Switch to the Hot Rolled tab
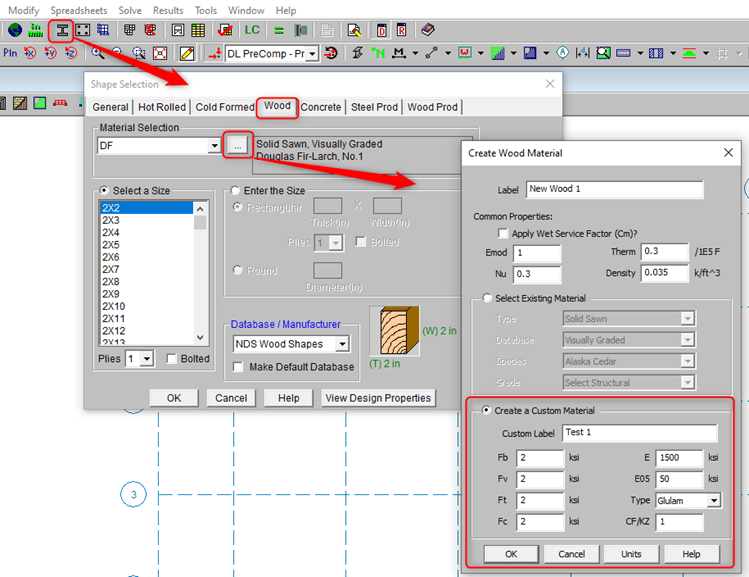749x577 pixels. pyautogui.click(x=161, y=107)
